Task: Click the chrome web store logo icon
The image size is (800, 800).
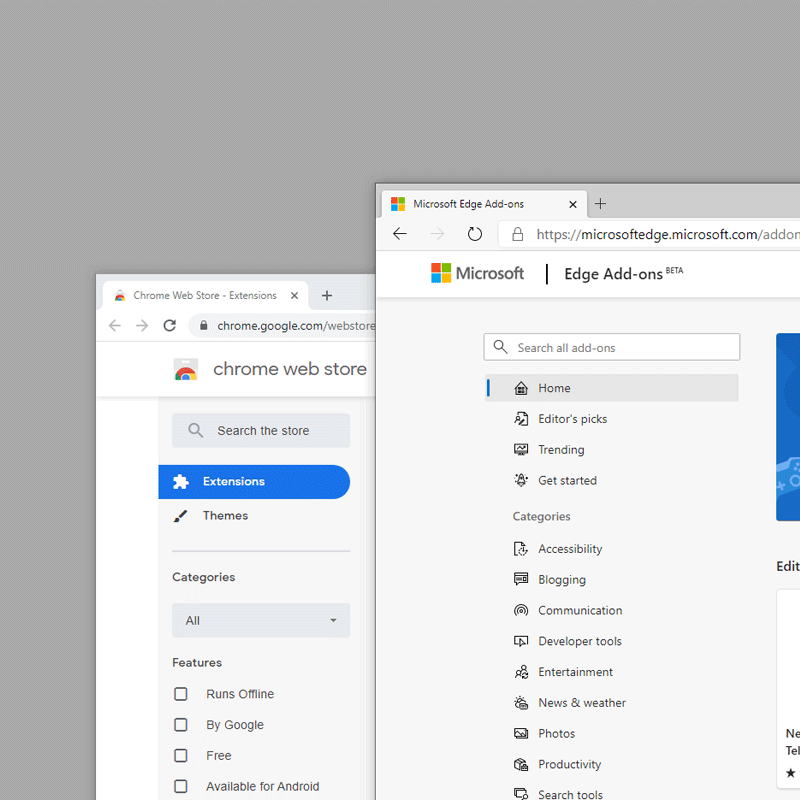Action: pos(186,369)
